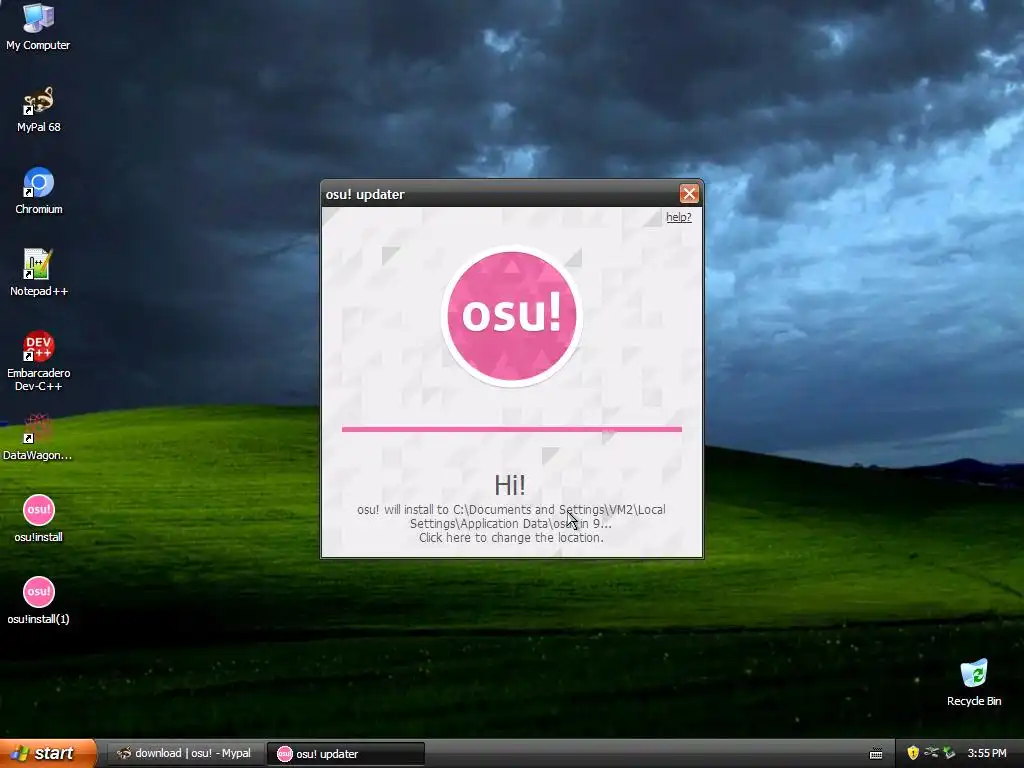Select the DataWagon desktop shortcut
1024x768 pixels.
point(37,437)
